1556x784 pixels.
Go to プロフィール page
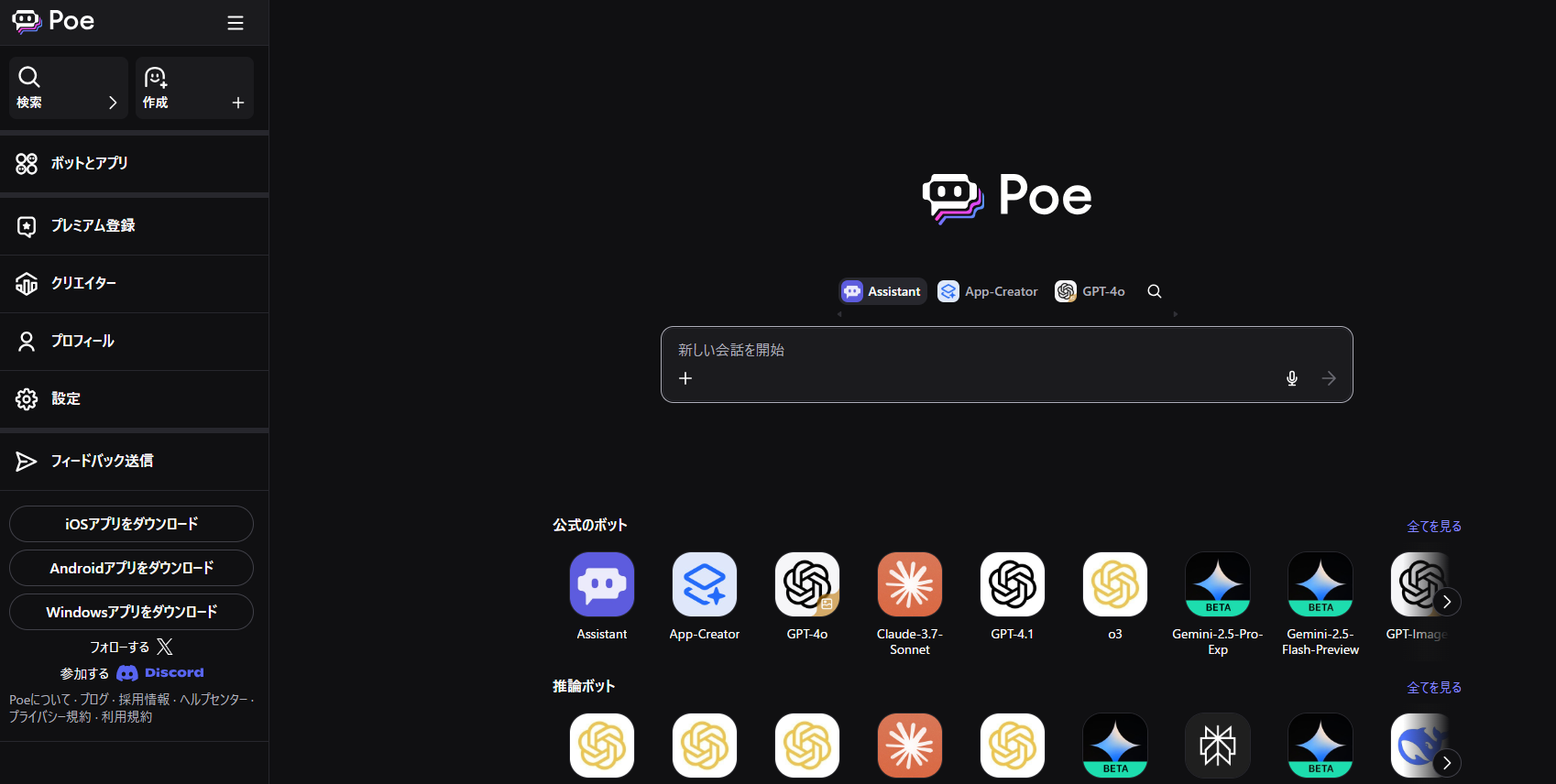click(x=134, y=342)
